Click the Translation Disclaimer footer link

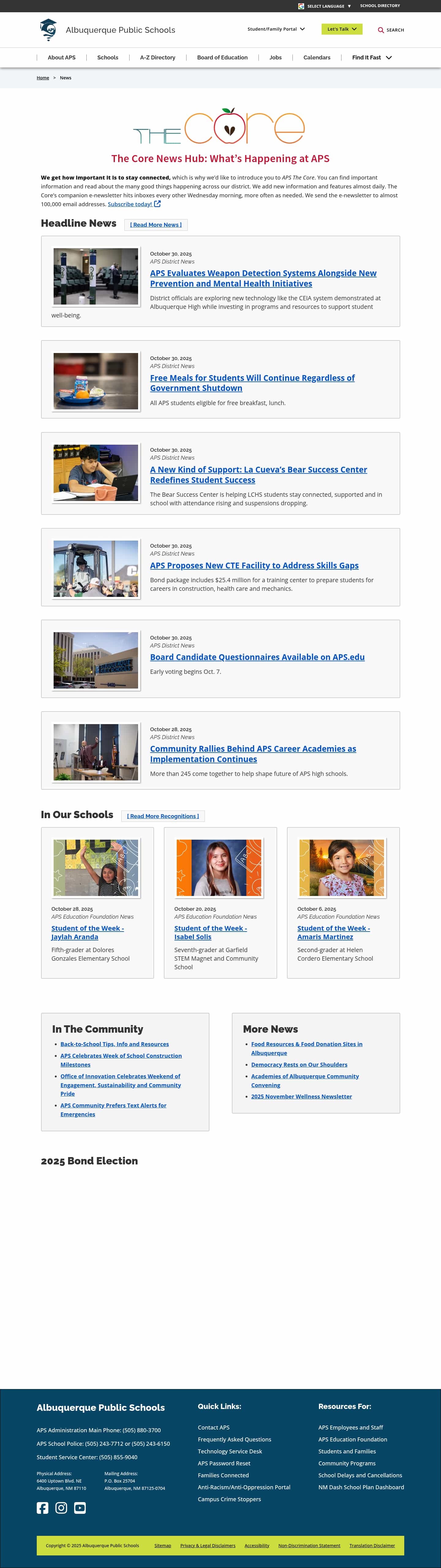pos(372,1546)
